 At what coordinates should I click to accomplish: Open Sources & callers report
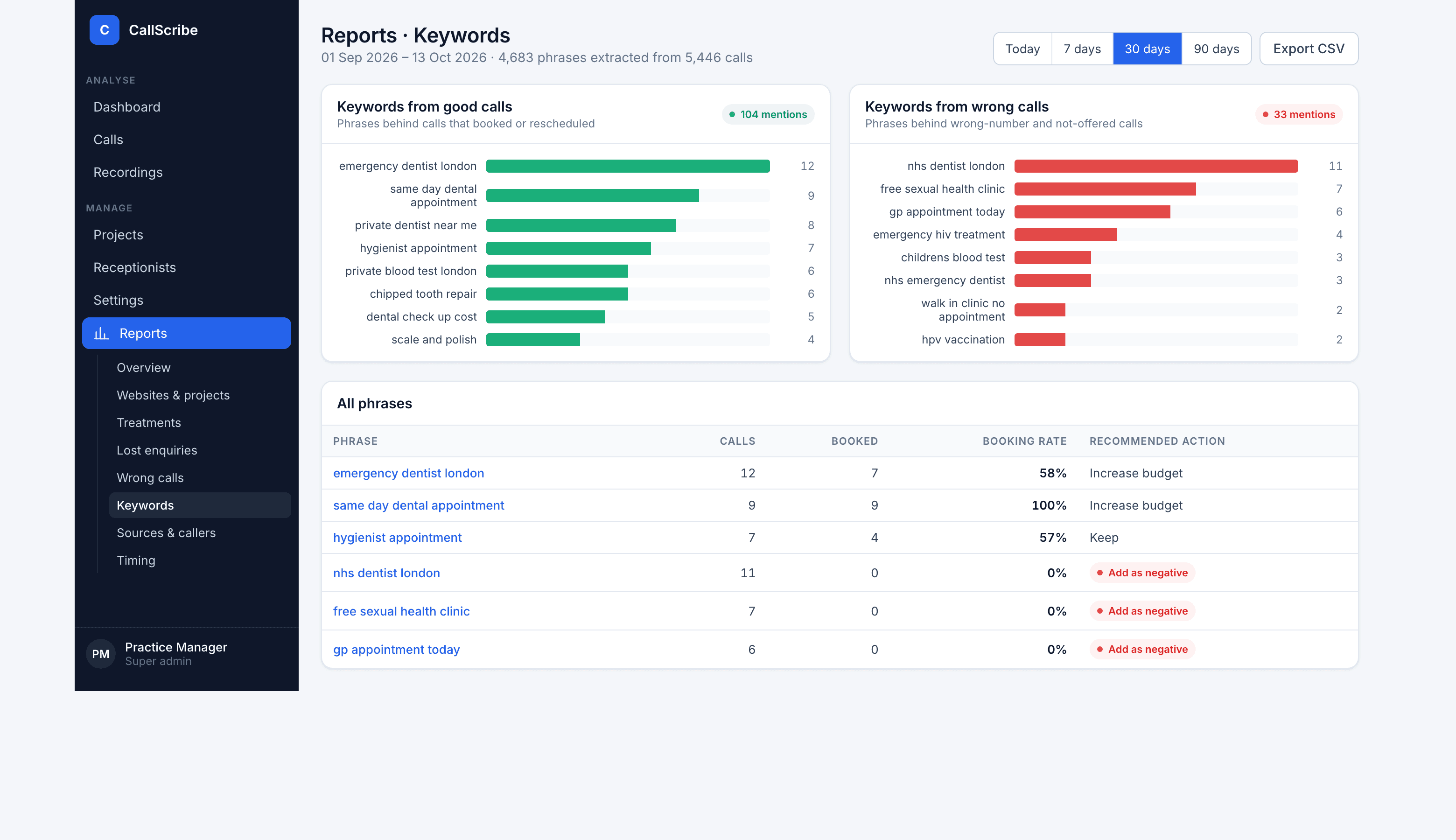click(200, 533)
